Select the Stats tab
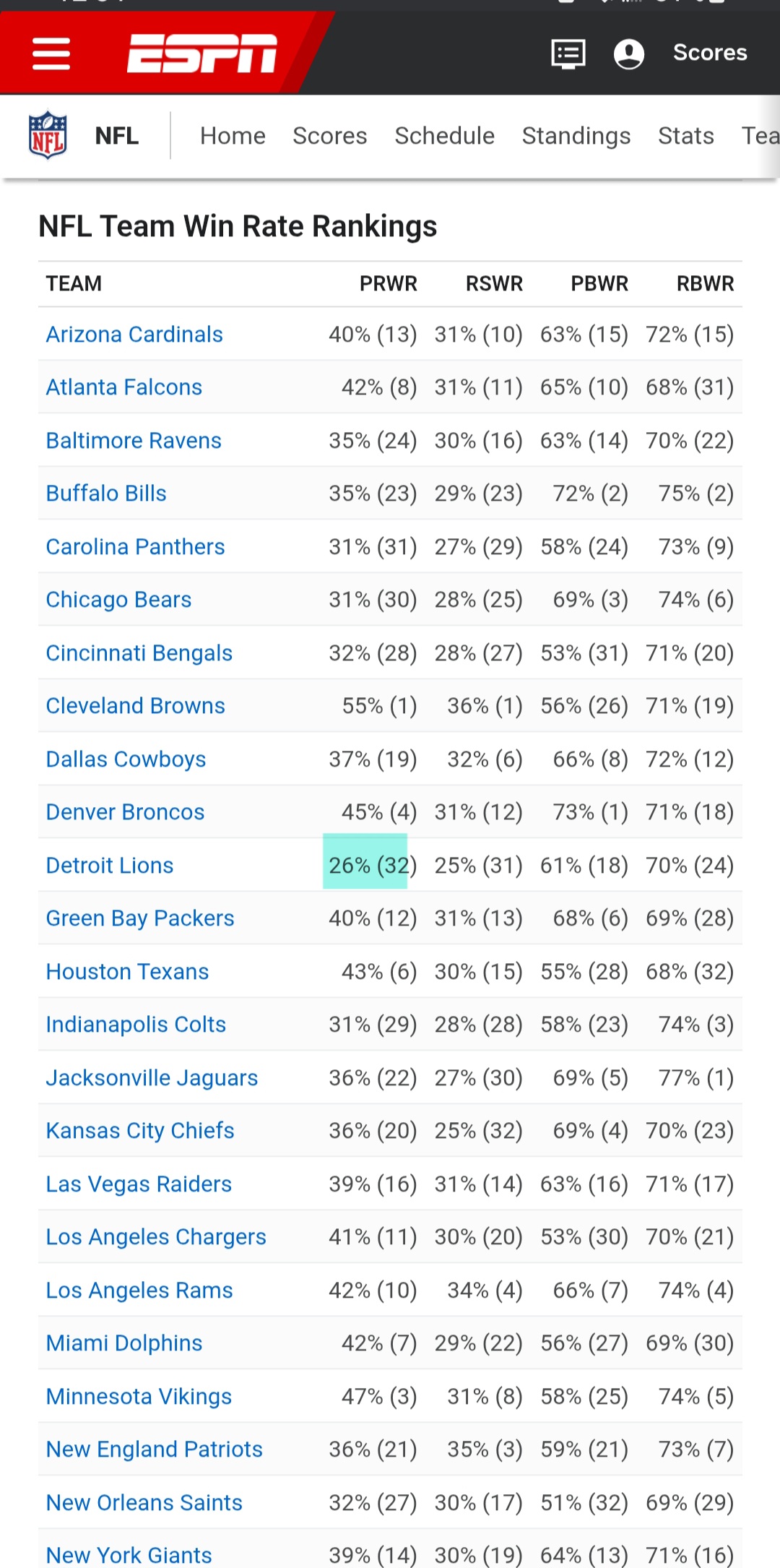Screen dimensions: 780x1568 tap(685, 136)
